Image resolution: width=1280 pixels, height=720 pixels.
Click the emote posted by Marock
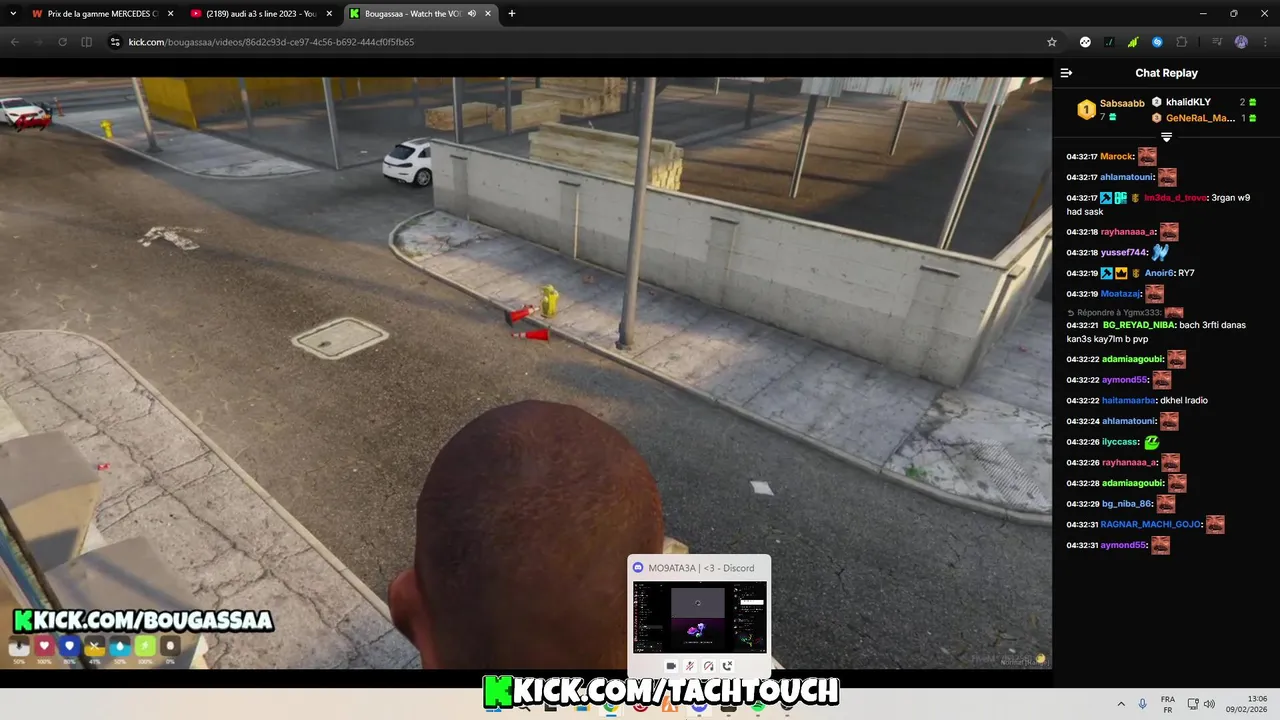1147,157
